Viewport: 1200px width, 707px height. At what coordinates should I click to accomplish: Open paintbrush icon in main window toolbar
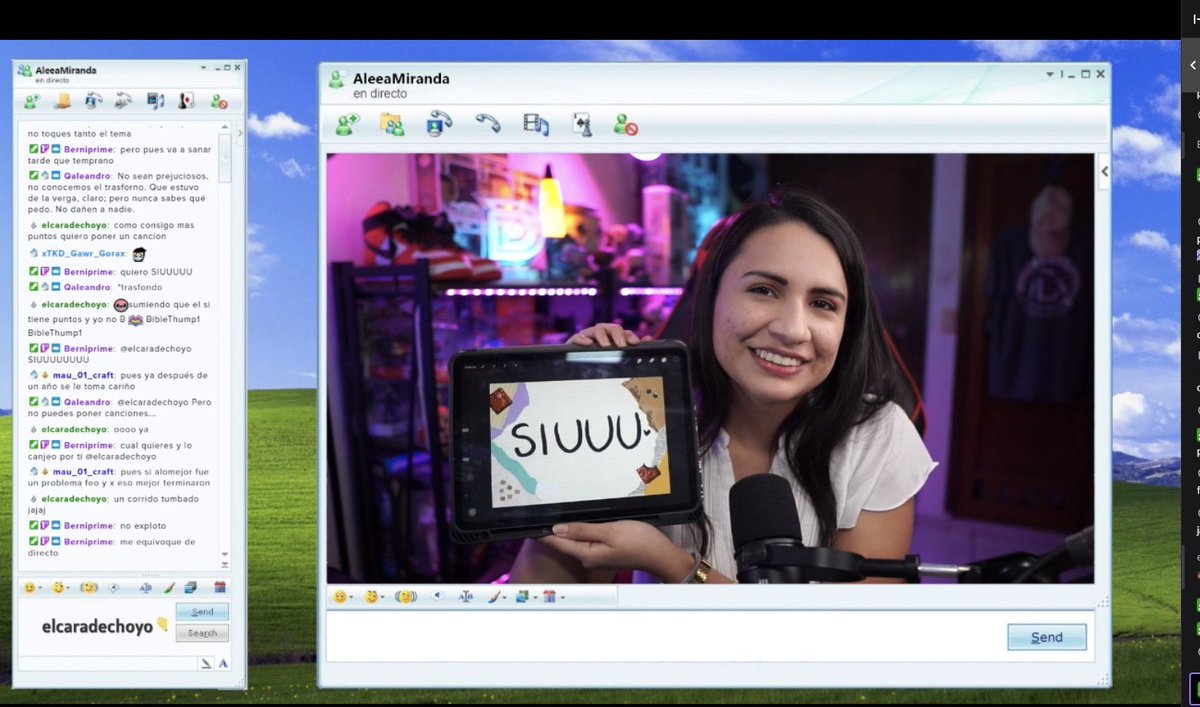click(x=493, y=597)
